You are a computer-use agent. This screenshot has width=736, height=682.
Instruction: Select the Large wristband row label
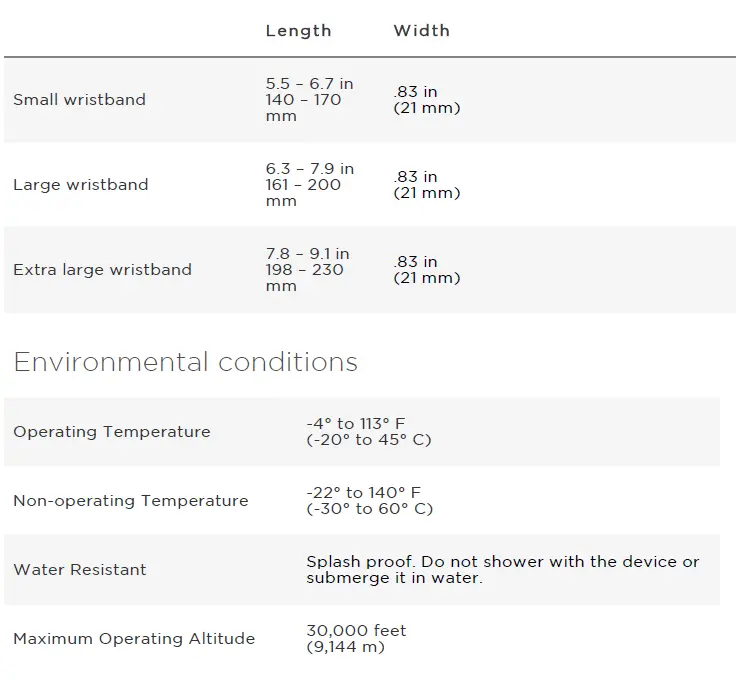pos(80,185)
